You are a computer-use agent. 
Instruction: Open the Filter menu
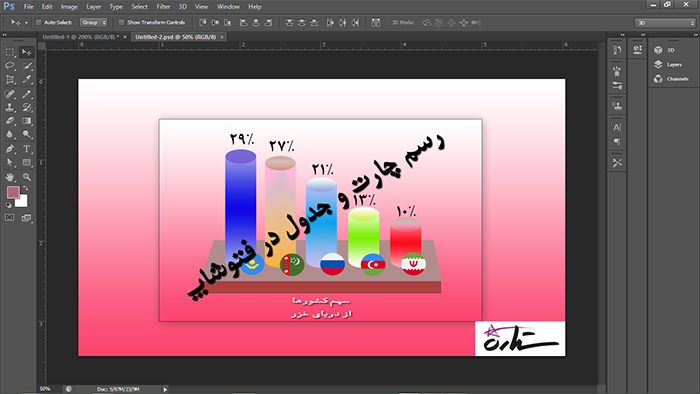163,7
